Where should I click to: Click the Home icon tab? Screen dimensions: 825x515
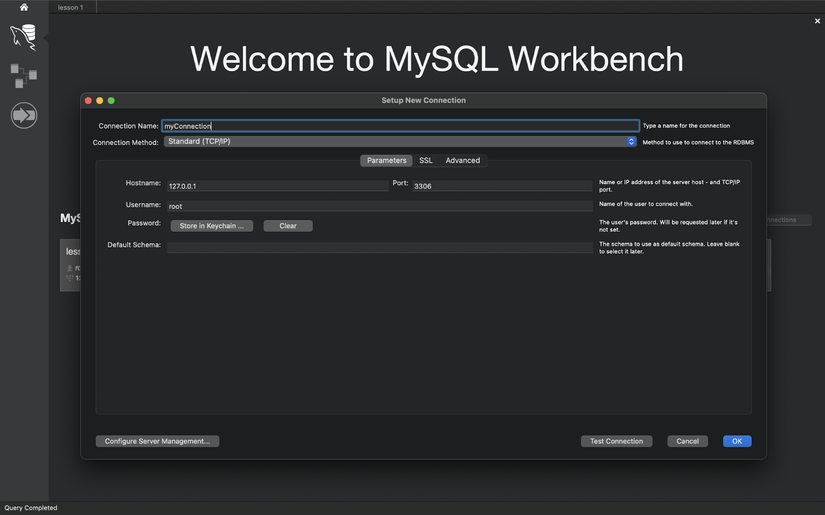pyautogui.click(x=24, y=7)
